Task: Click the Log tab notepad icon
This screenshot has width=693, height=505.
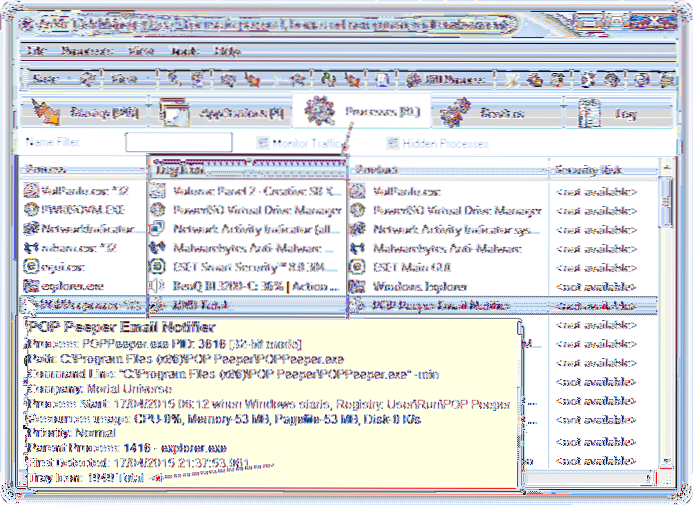Action: coord(590,114)
